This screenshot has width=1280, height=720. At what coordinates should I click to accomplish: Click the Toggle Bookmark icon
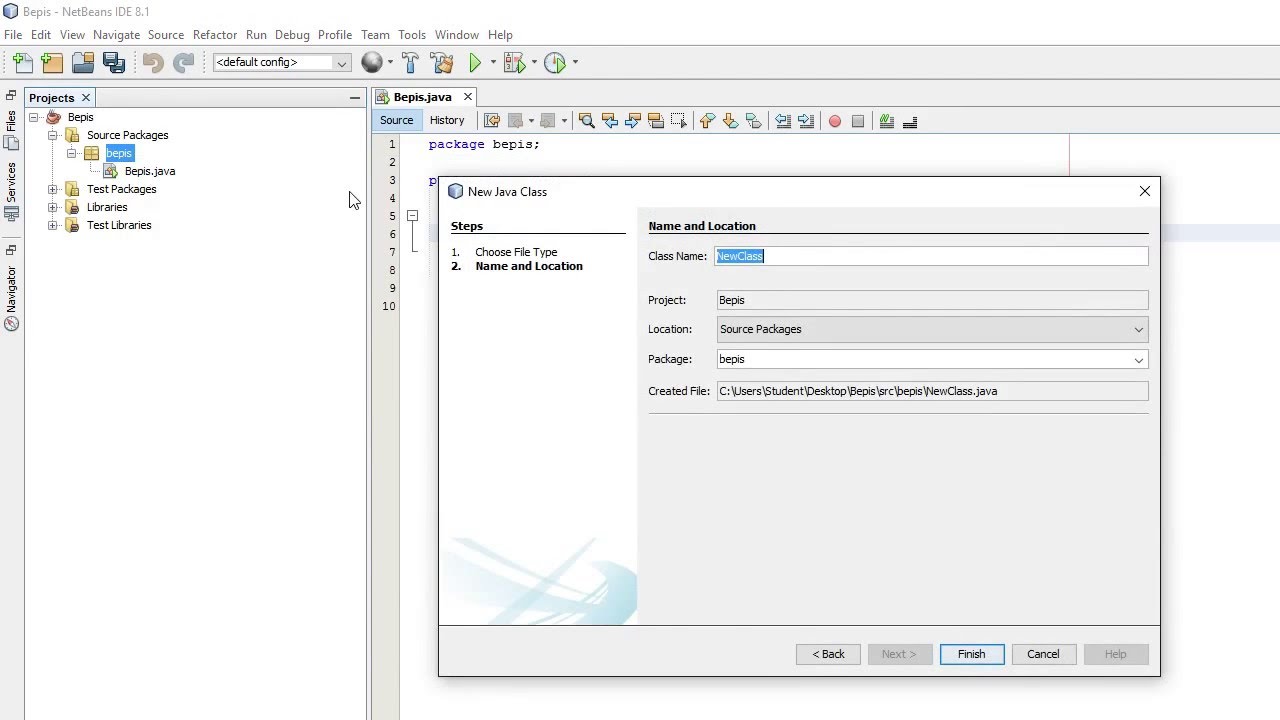tap(754, 121)
